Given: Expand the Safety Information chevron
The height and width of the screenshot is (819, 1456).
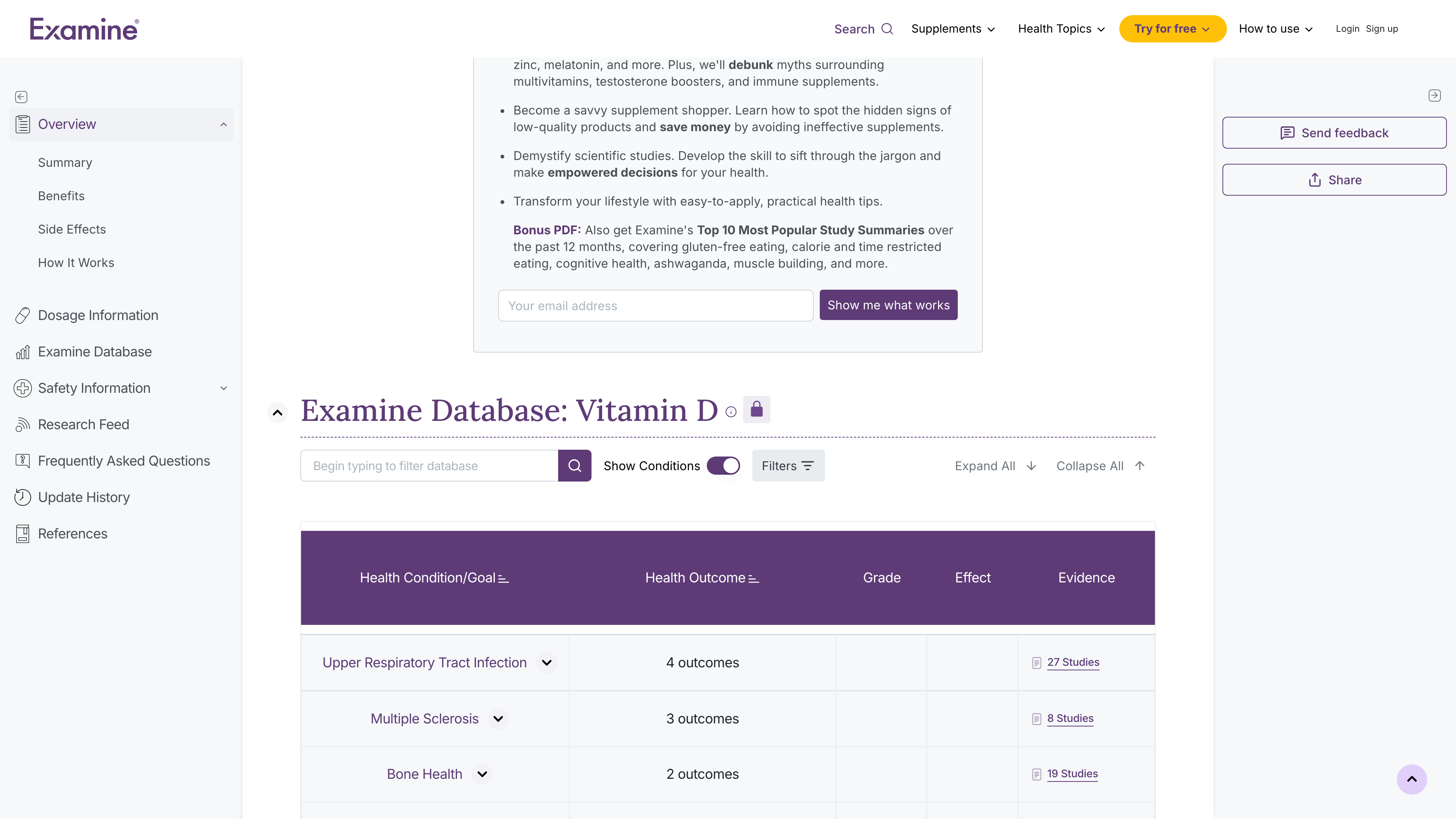Looking at the screenshot, I should coord(224,388).
